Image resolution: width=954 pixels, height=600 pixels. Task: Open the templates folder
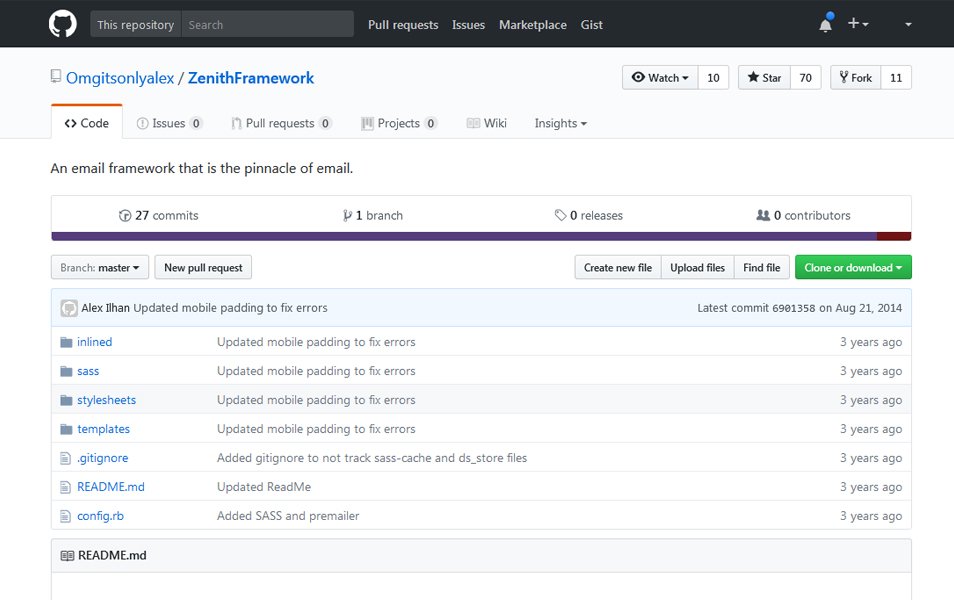point(103,429)
